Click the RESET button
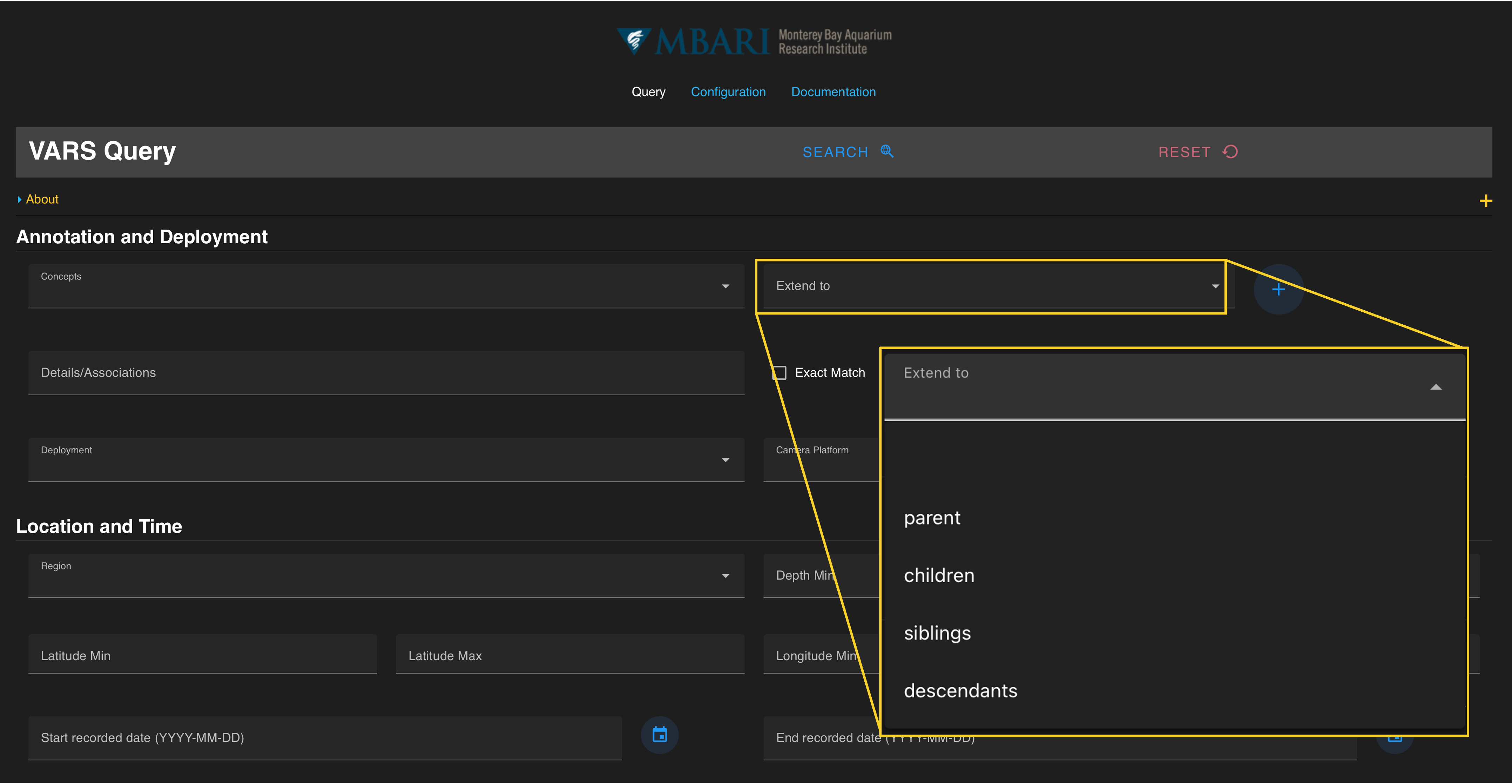This screenshot has width=1512, height=784. click(x=1184, y=152)
